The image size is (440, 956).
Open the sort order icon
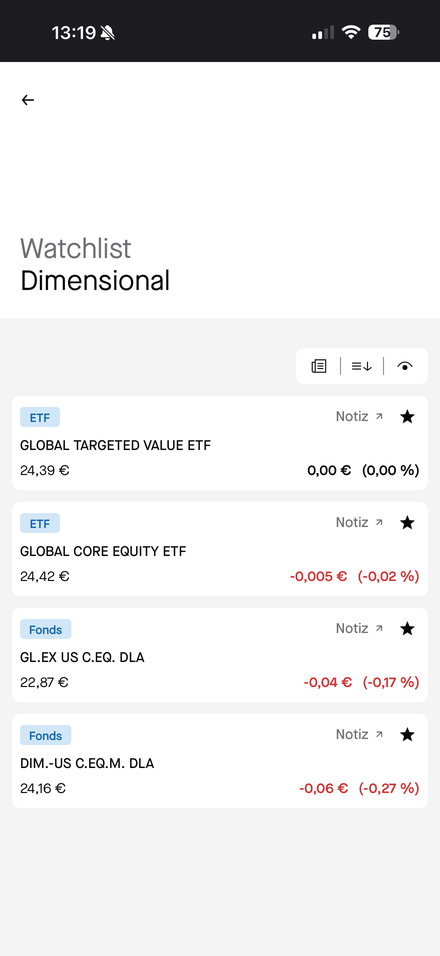(361, 366)
